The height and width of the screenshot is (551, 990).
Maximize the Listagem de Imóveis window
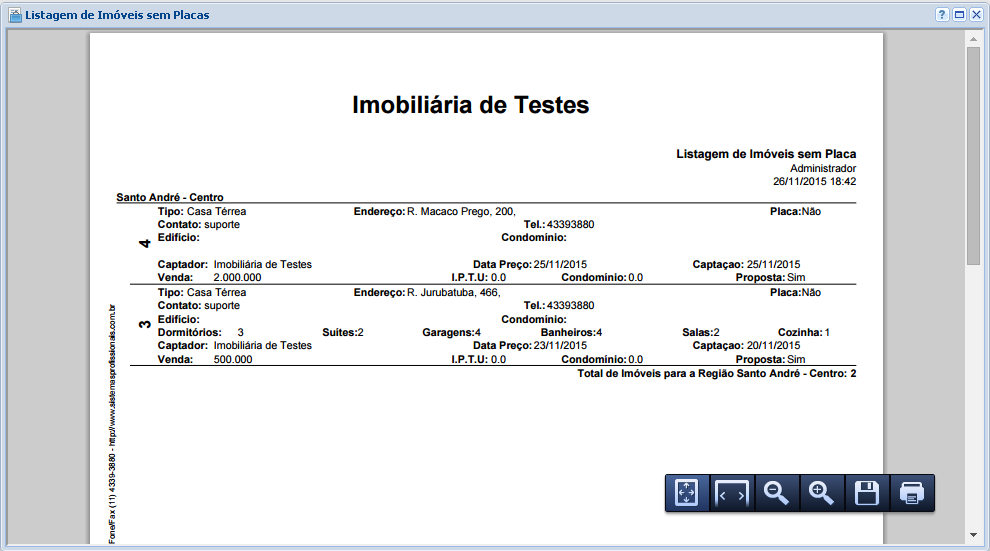click(x=959, y=15)
